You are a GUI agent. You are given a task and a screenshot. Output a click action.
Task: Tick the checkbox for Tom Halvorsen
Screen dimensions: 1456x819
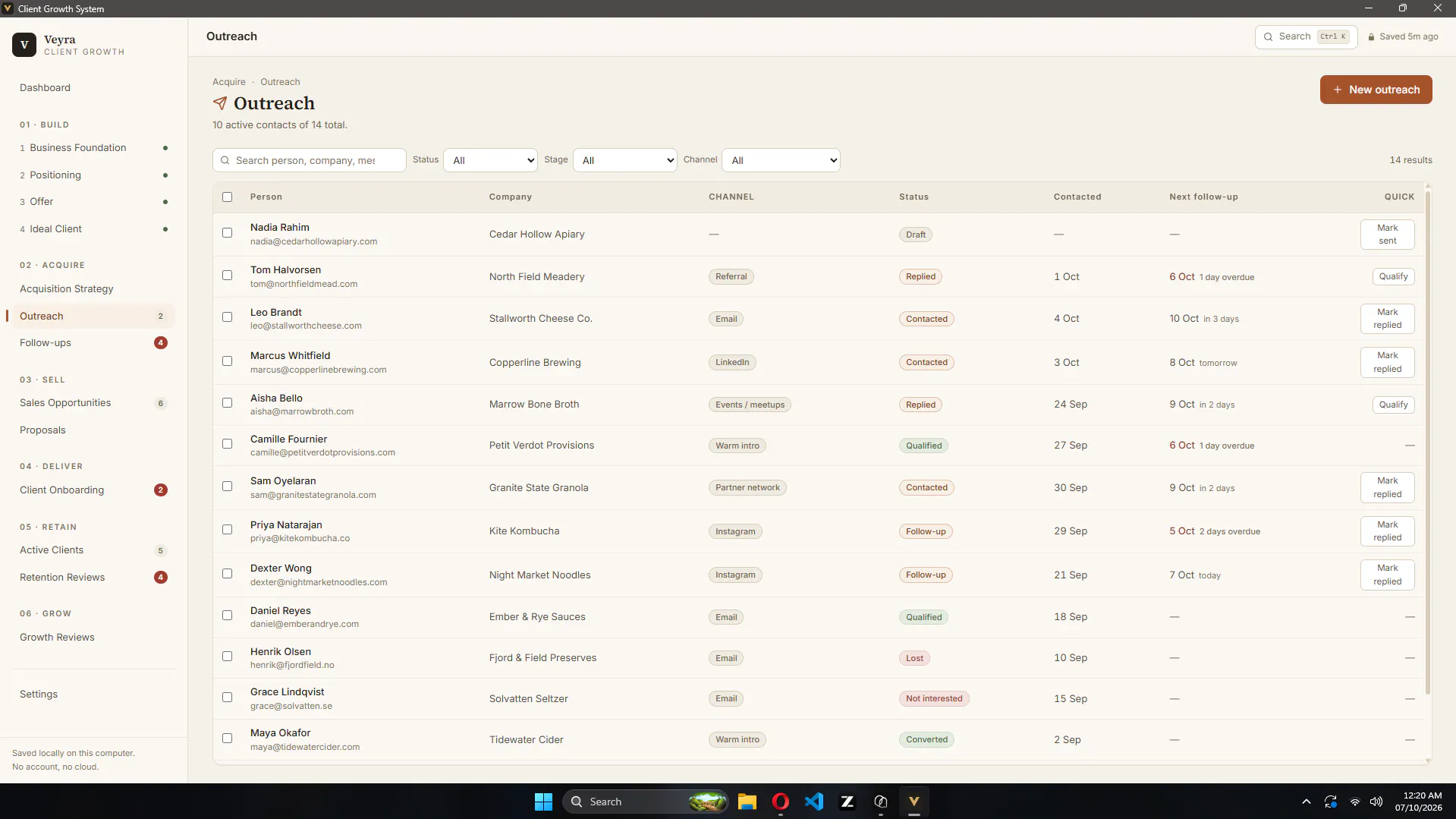[227, 276]
